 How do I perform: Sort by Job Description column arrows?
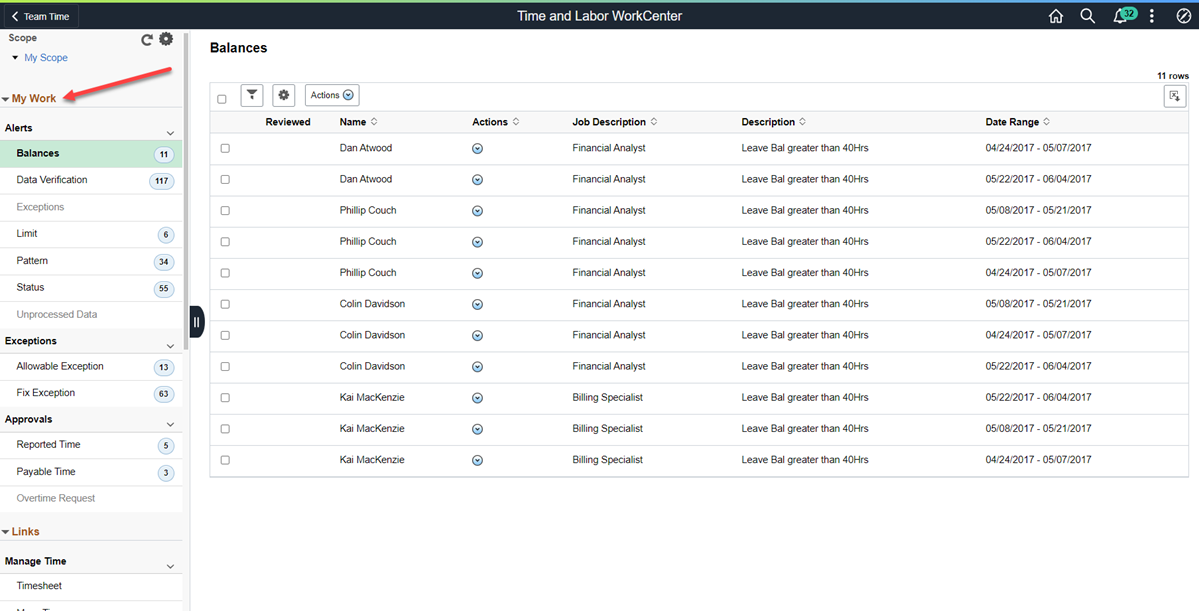pyautogui.click(x=654, y=122)
